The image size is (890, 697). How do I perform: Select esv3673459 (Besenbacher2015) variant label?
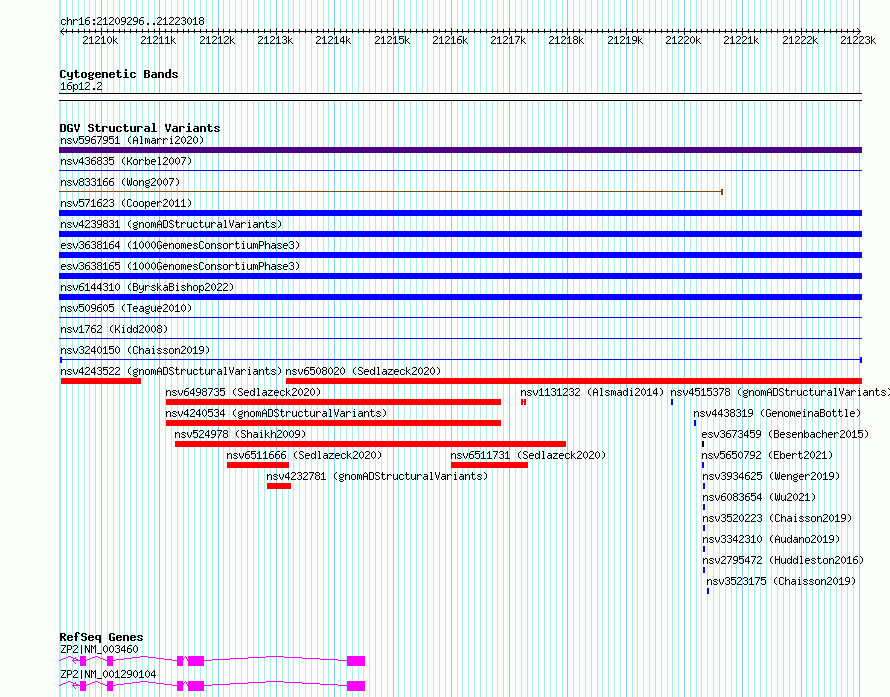785,434
